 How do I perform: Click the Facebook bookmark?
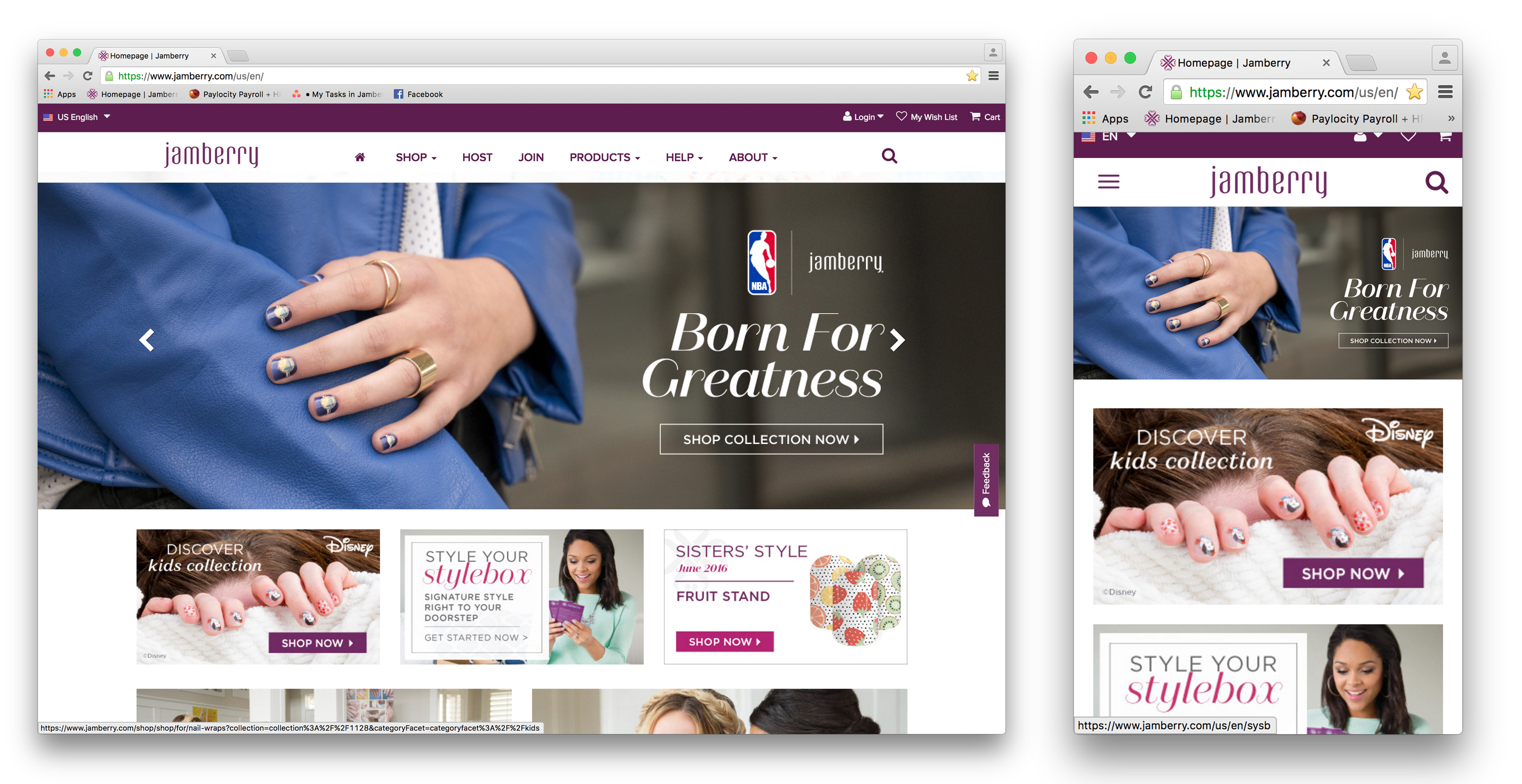(418, 94)
